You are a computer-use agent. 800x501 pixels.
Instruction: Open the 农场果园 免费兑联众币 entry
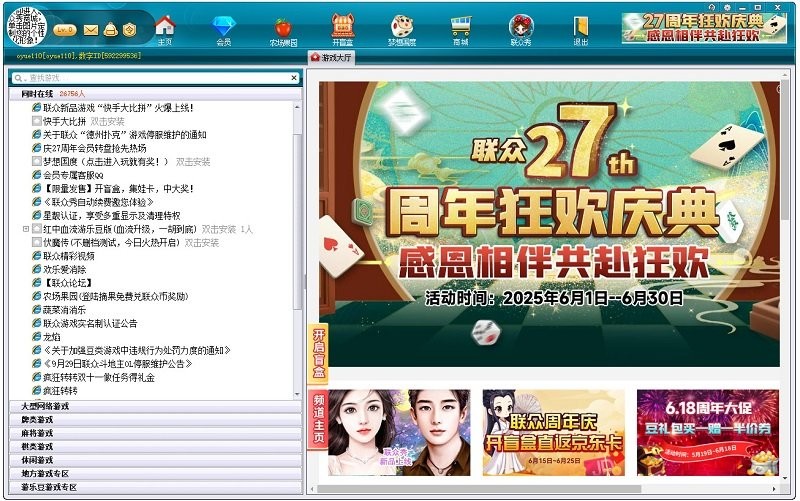[x=111, y=296]
